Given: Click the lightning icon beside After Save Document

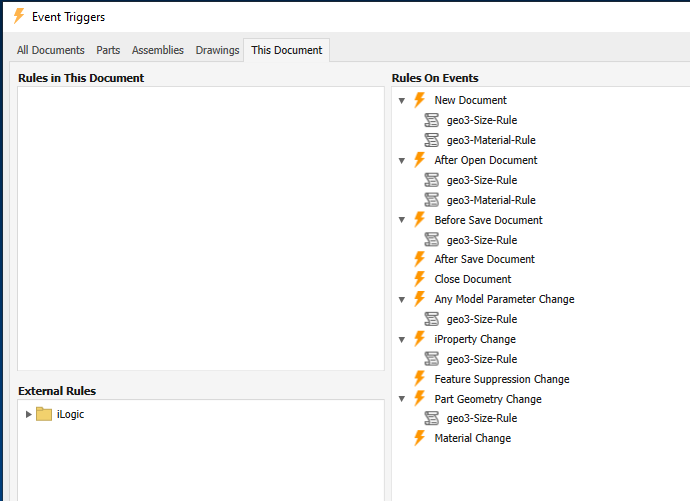Looking at the screenshot, I should point(420,259).
